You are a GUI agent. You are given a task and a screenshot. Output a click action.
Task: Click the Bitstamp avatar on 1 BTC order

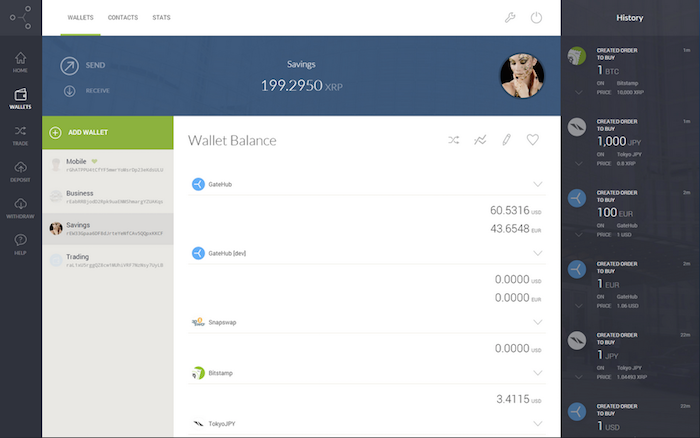pyautogui.click(x=577, y=56)
